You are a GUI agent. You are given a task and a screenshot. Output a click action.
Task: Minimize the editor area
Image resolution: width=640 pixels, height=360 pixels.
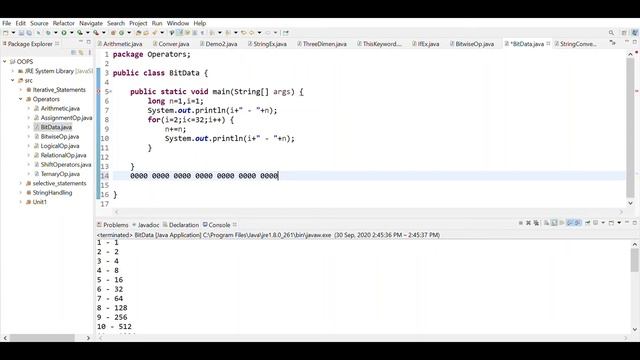click(627, 42)
